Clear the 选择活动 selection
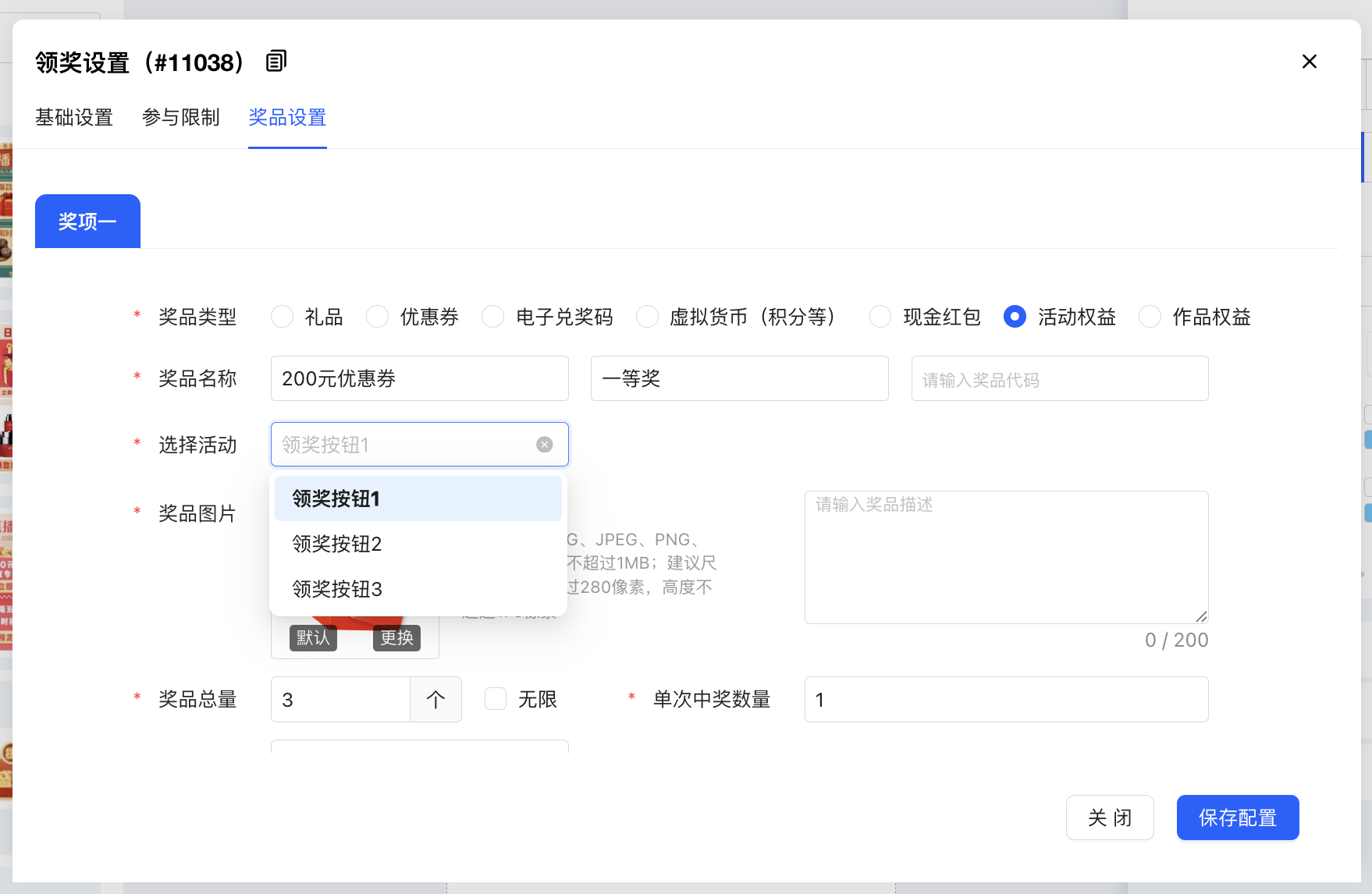1372x894 pixels. (x=544, y=445)
